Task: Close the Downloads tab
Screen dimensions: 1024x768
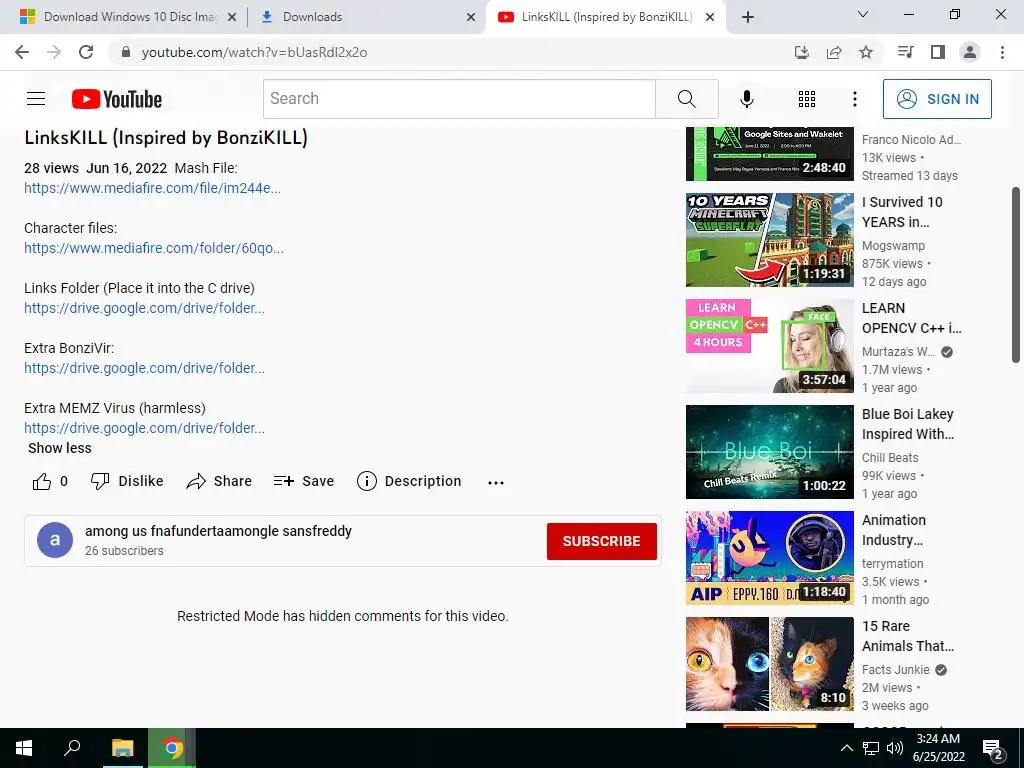Action: click(x=471, y=18)
